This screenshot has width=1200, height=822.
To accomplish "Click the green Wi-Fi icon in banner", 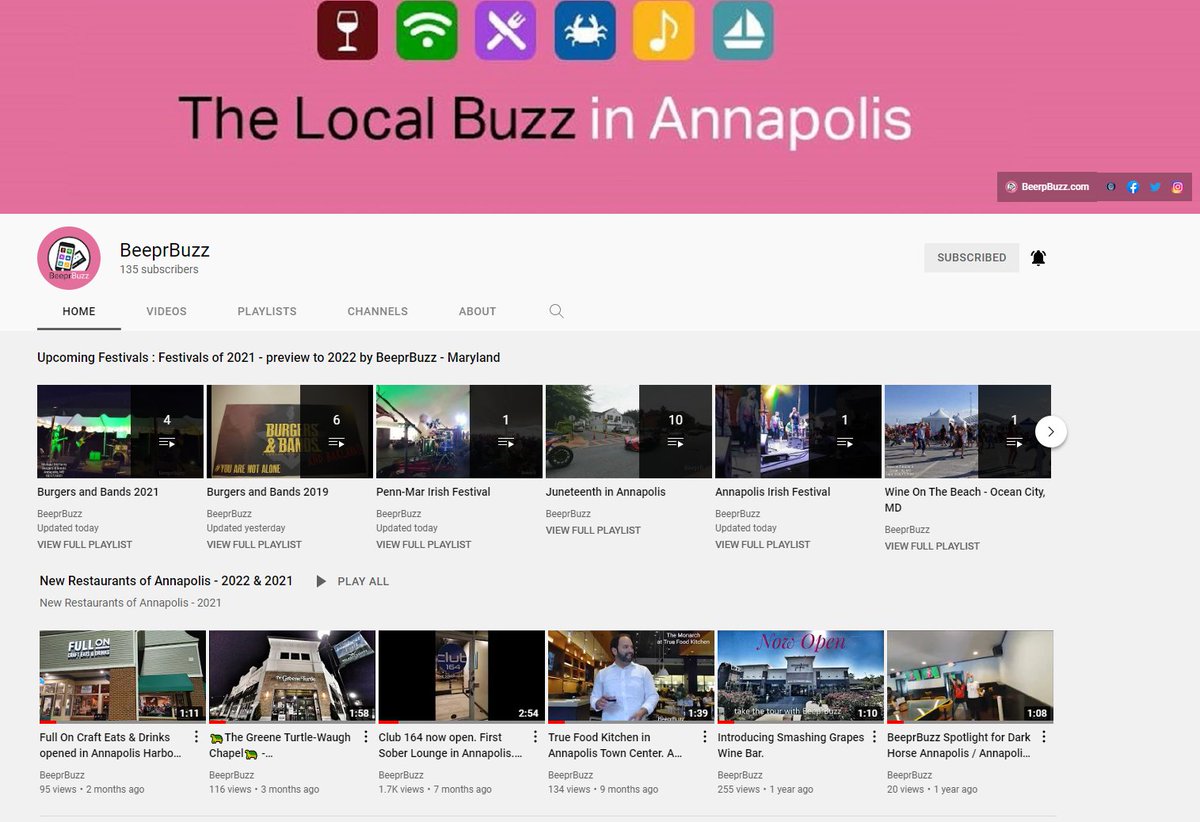I will [x=427, y=30].
